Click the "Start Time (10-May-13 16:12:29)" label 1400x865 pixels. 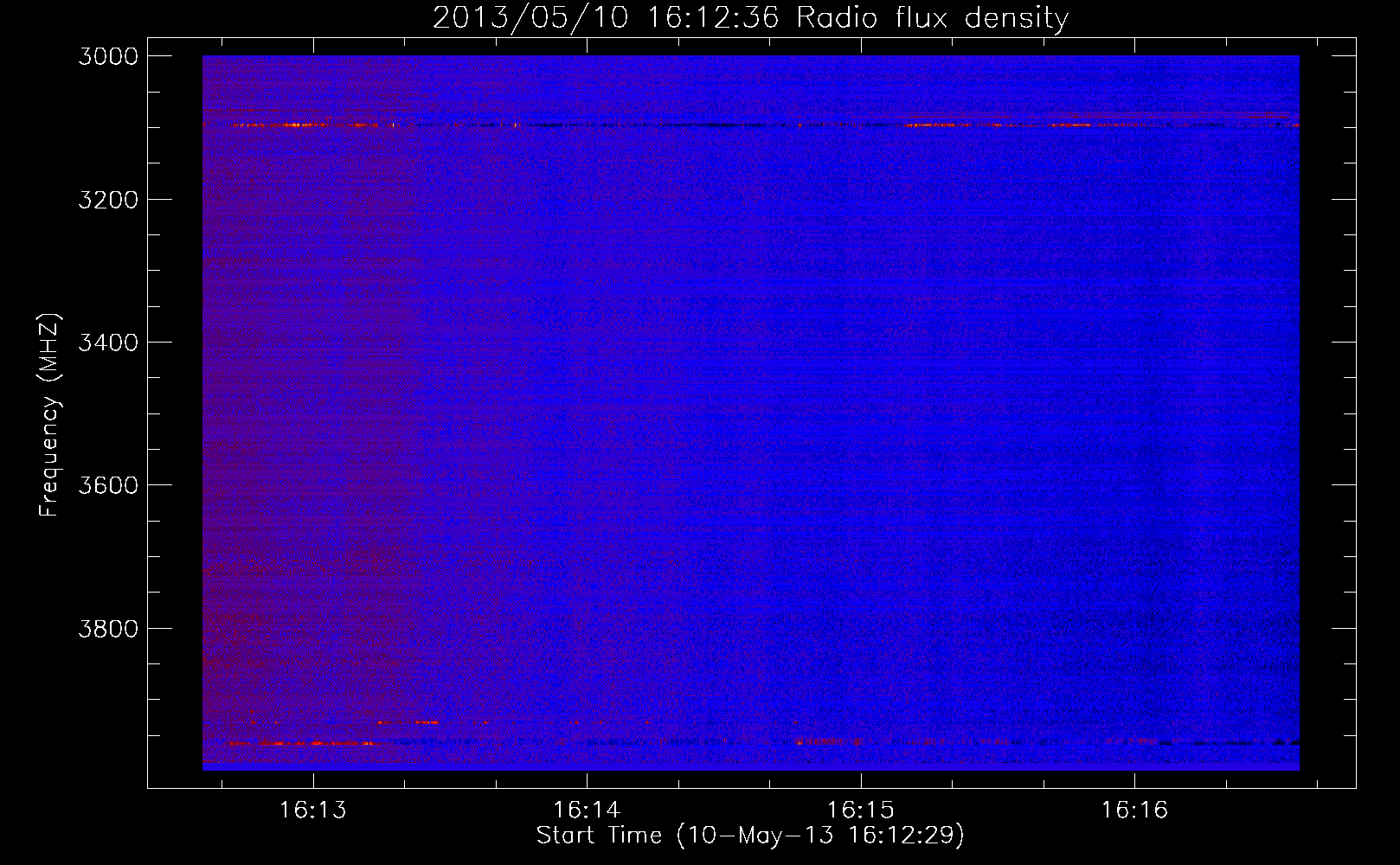750,836
